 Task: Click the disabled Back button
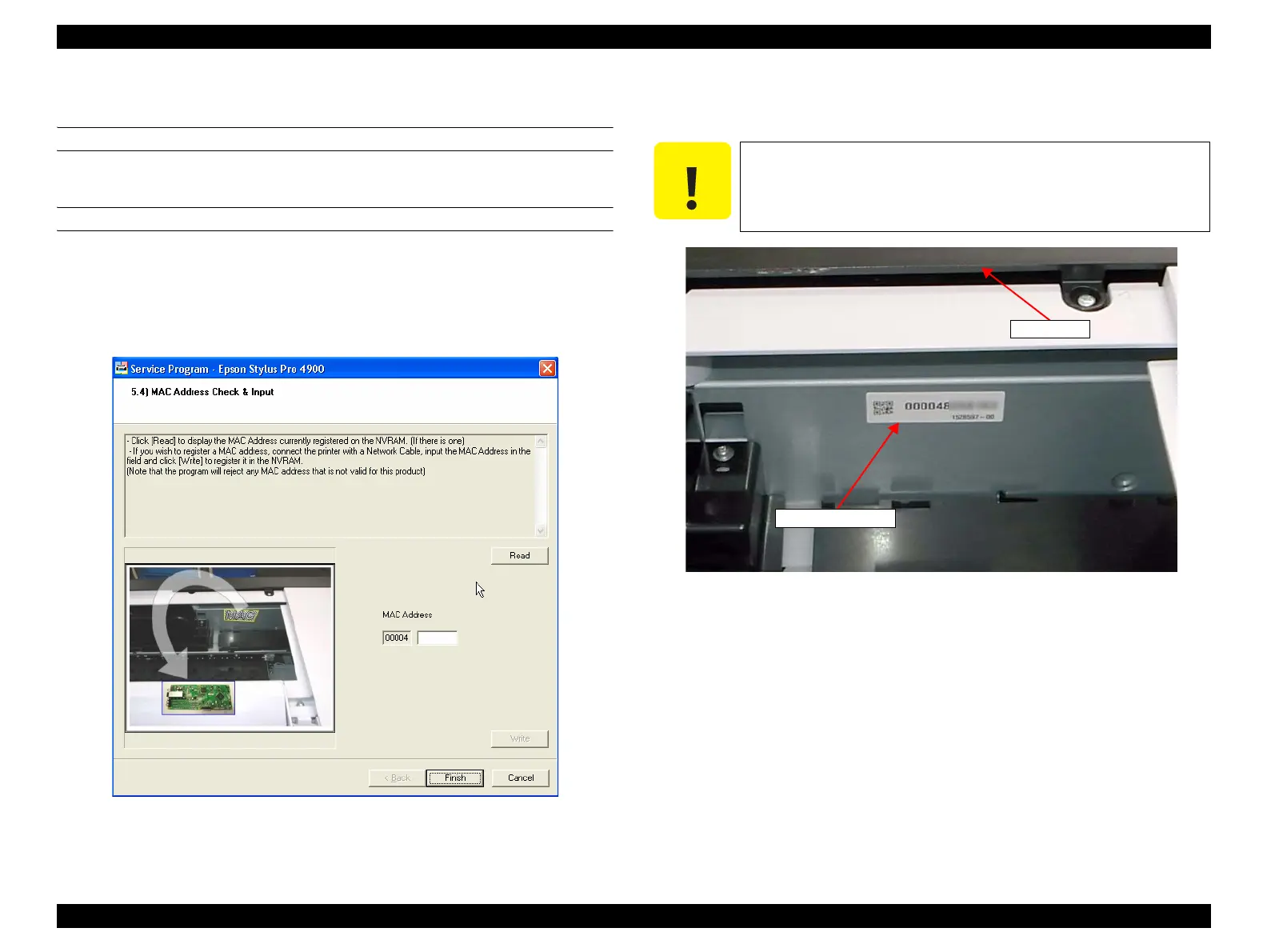coord(397,778)
